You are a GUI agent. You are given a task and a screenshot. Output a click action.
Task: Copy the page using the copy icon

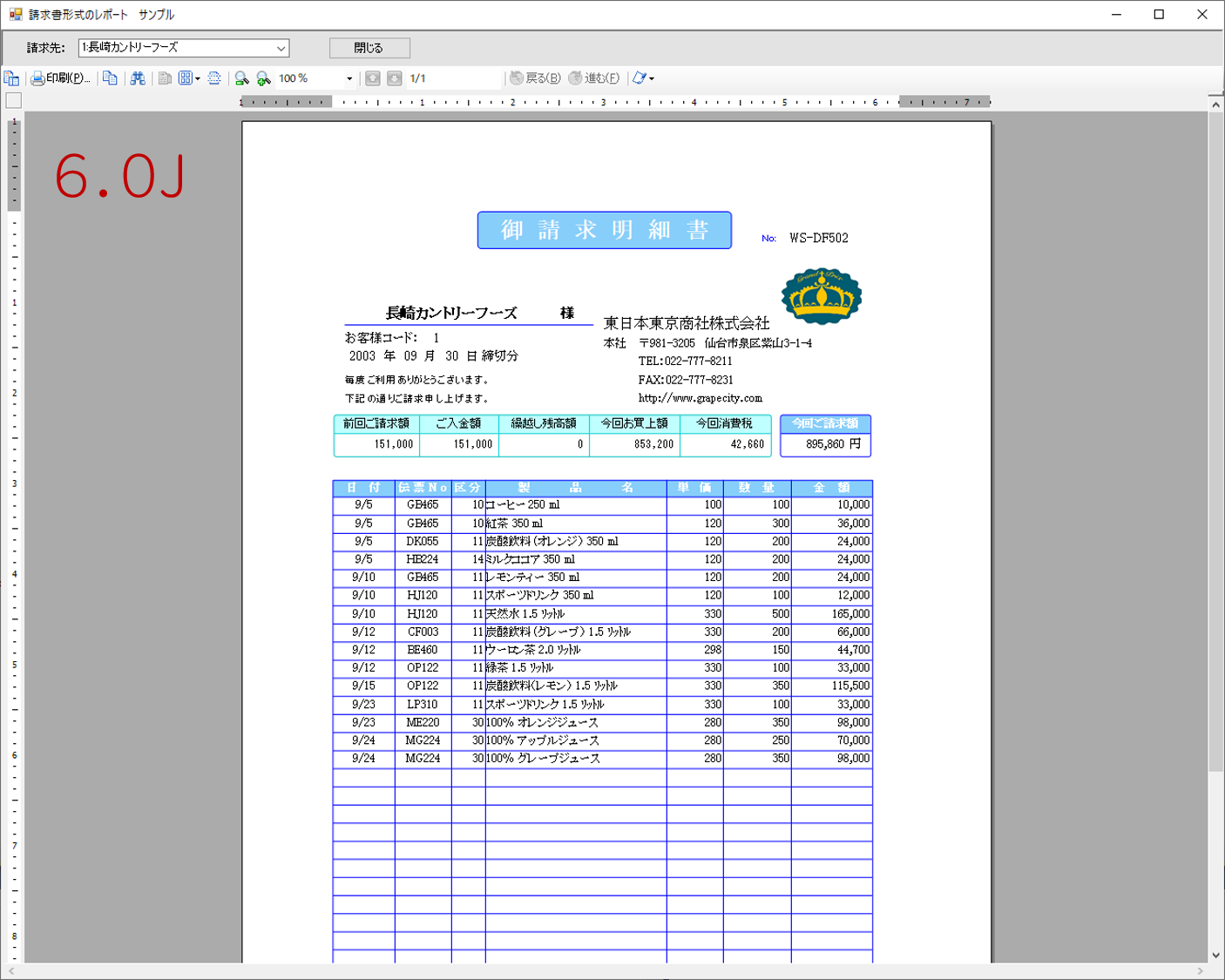tap(110, 78)
